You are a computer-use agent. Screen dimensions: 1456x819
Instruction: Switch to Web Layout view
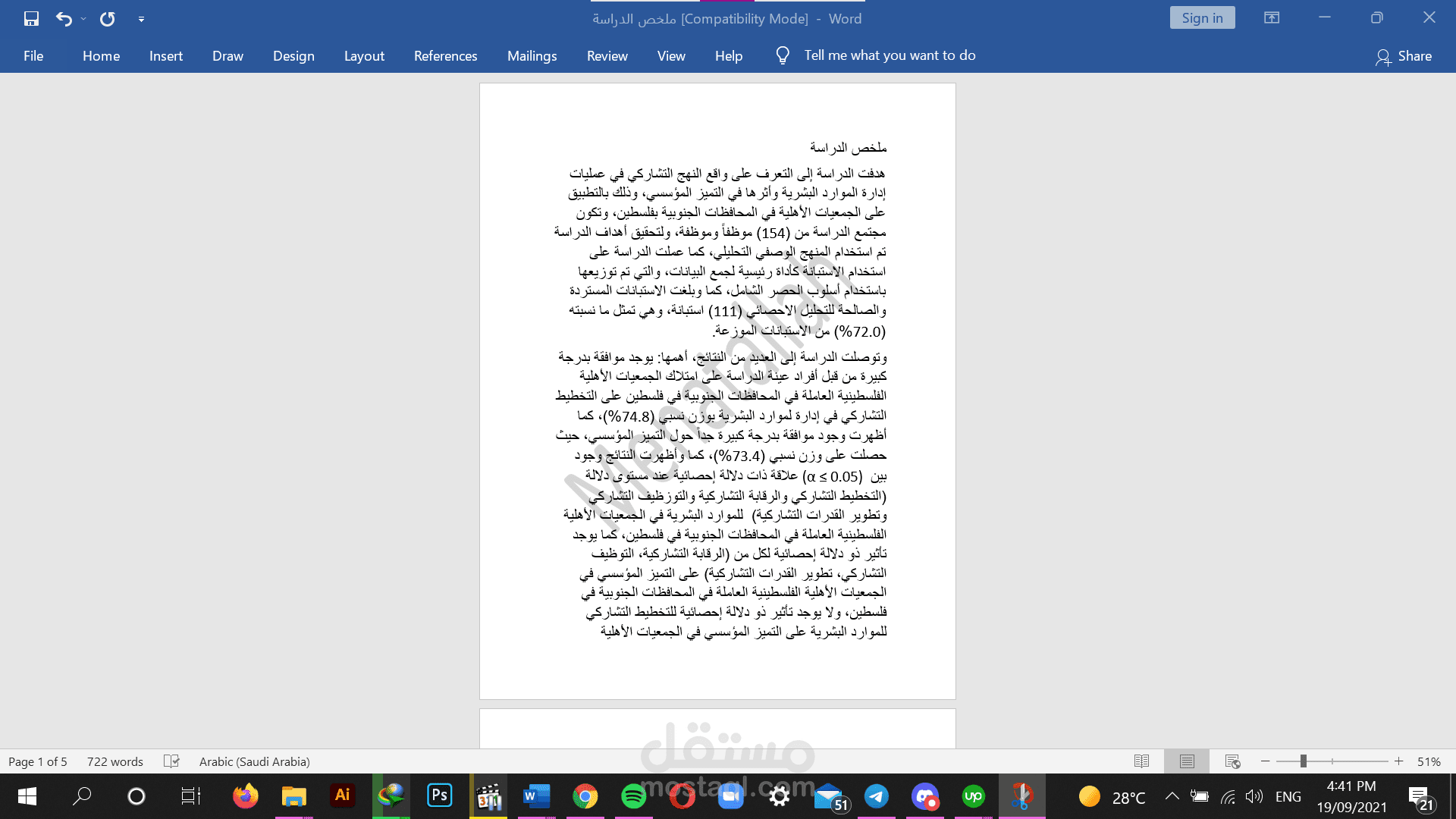(x=1232, y=761)
